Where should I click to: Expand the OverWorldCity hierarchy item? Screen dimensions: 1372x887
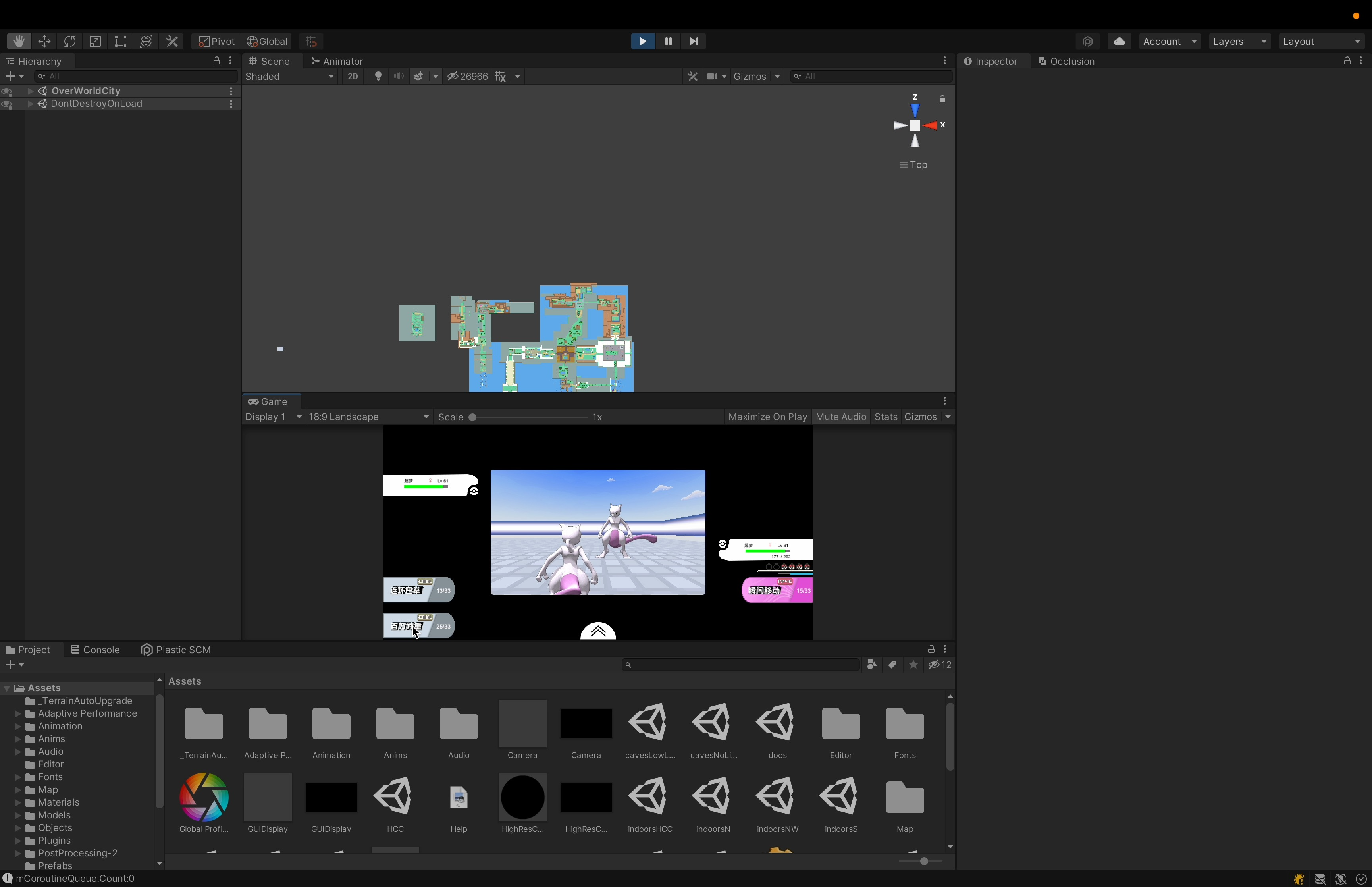28,90
